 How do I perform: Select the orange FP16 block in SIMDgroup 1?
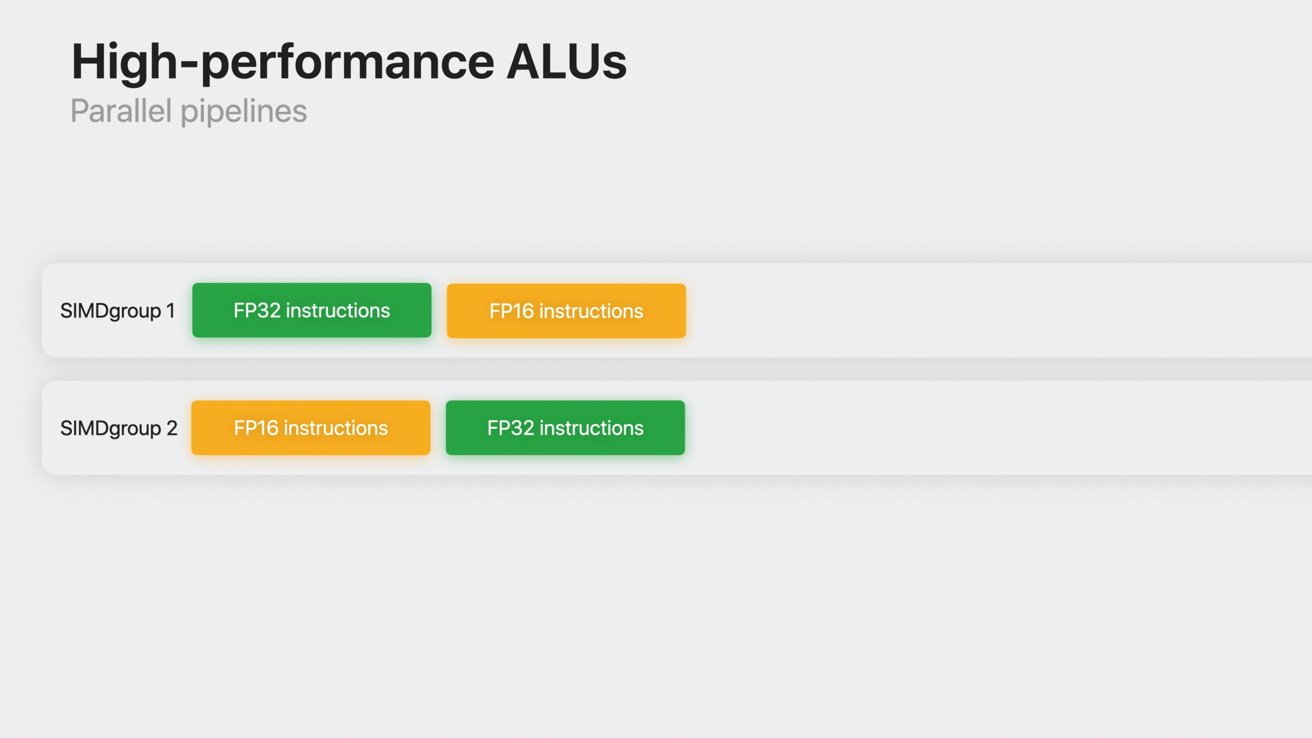click(x=566, y=311)
